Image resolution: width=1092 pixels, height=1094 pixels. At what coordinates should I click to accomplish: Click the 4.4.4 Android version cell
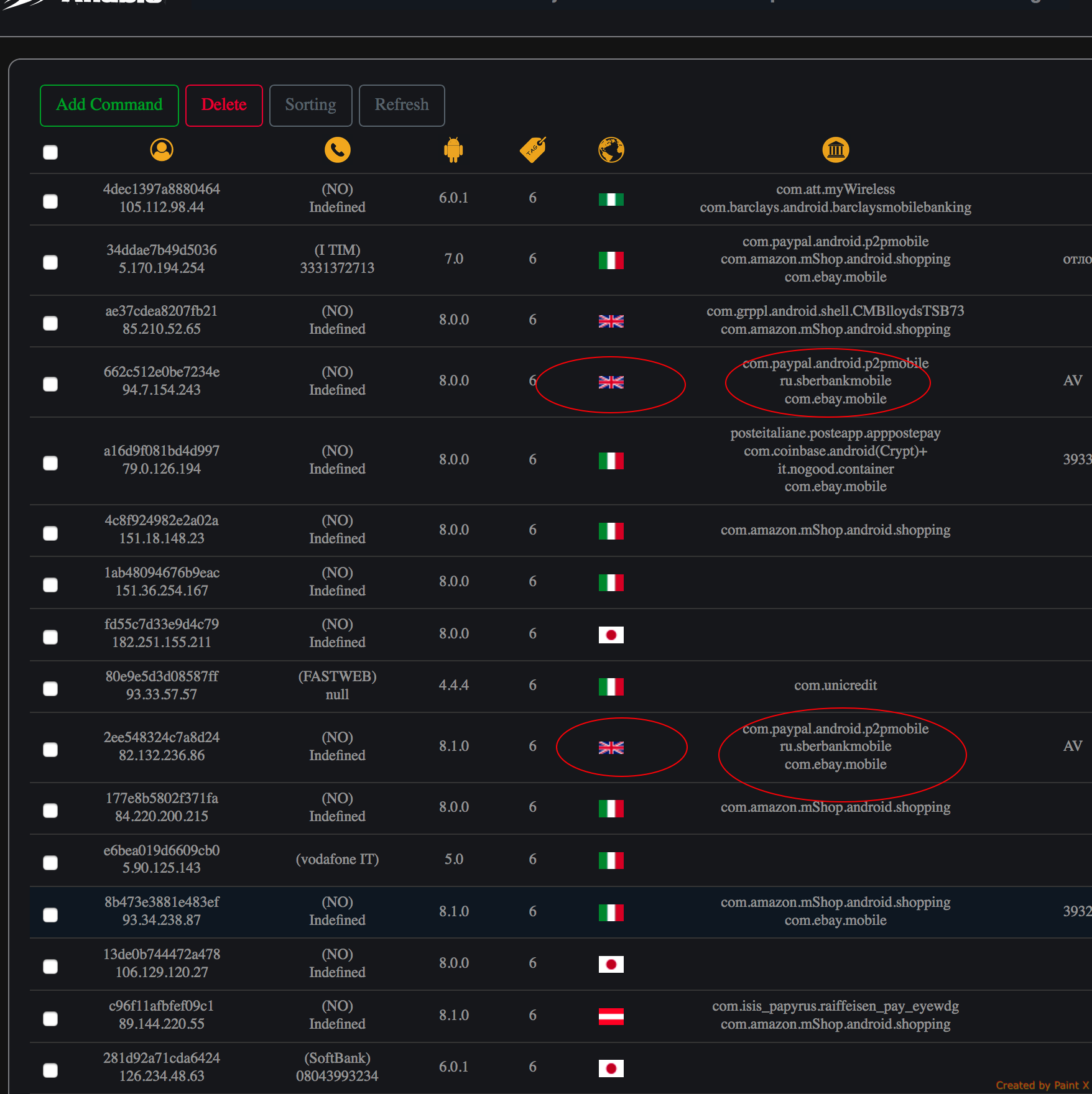(x=454, y=685)
